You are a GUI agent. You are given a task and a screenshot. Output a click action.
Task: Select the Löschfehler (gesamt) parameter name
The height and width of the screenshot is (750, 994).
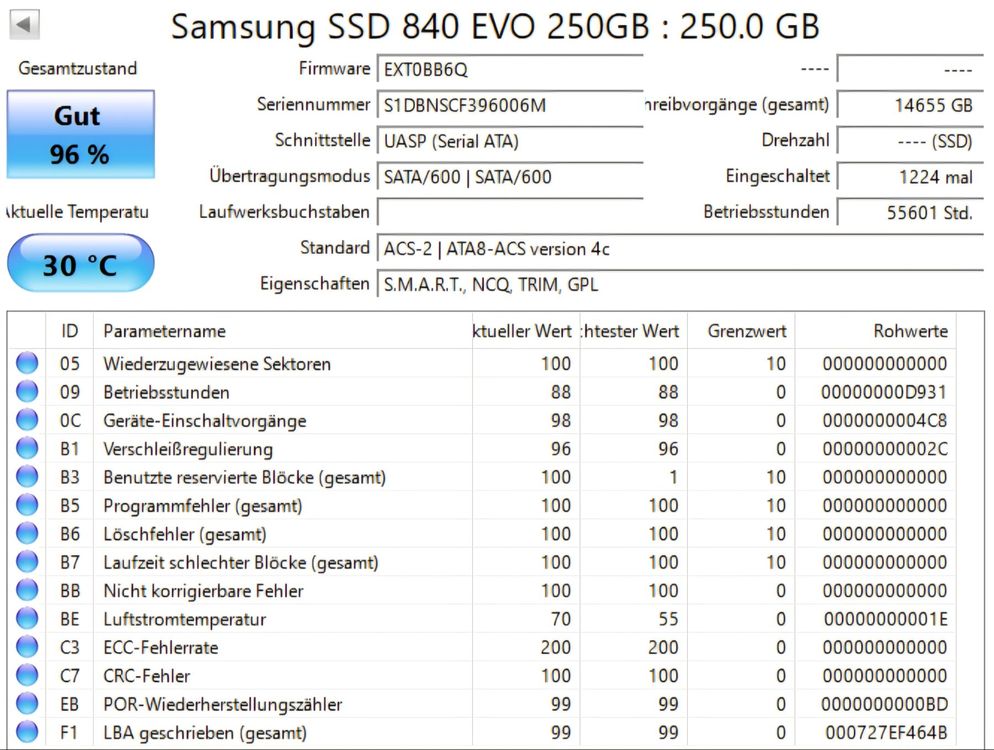tap(184, 534)
